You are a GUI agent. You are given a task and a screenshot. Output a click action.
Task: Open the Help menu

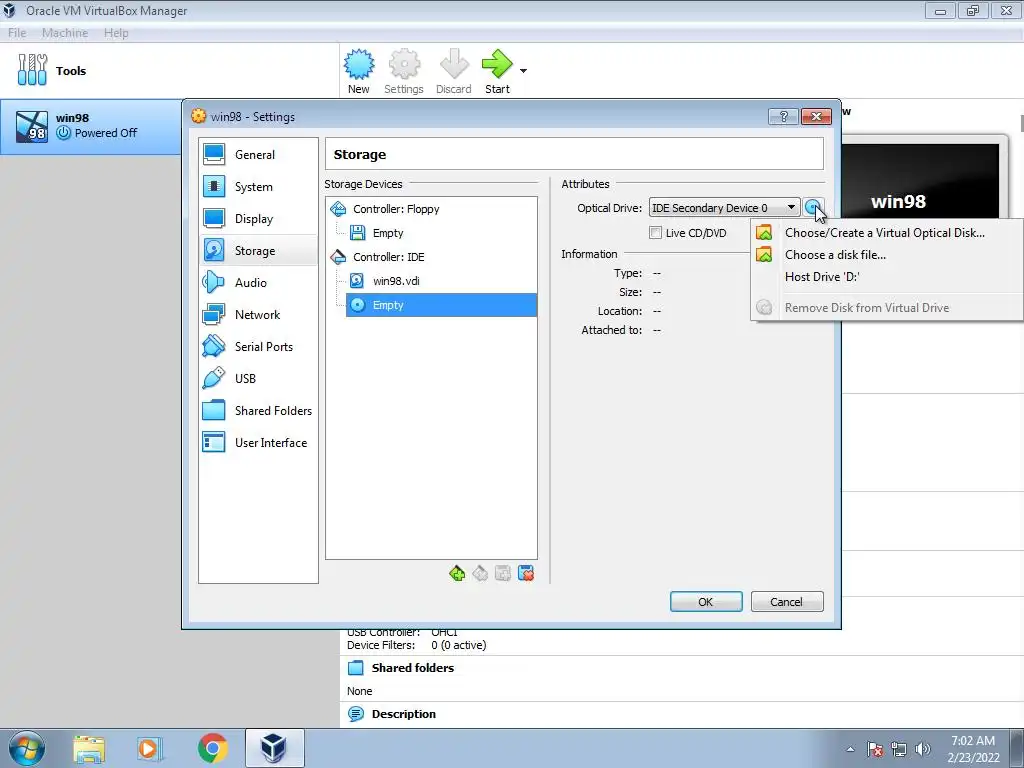pyautogui.click(x=116, y=33)
